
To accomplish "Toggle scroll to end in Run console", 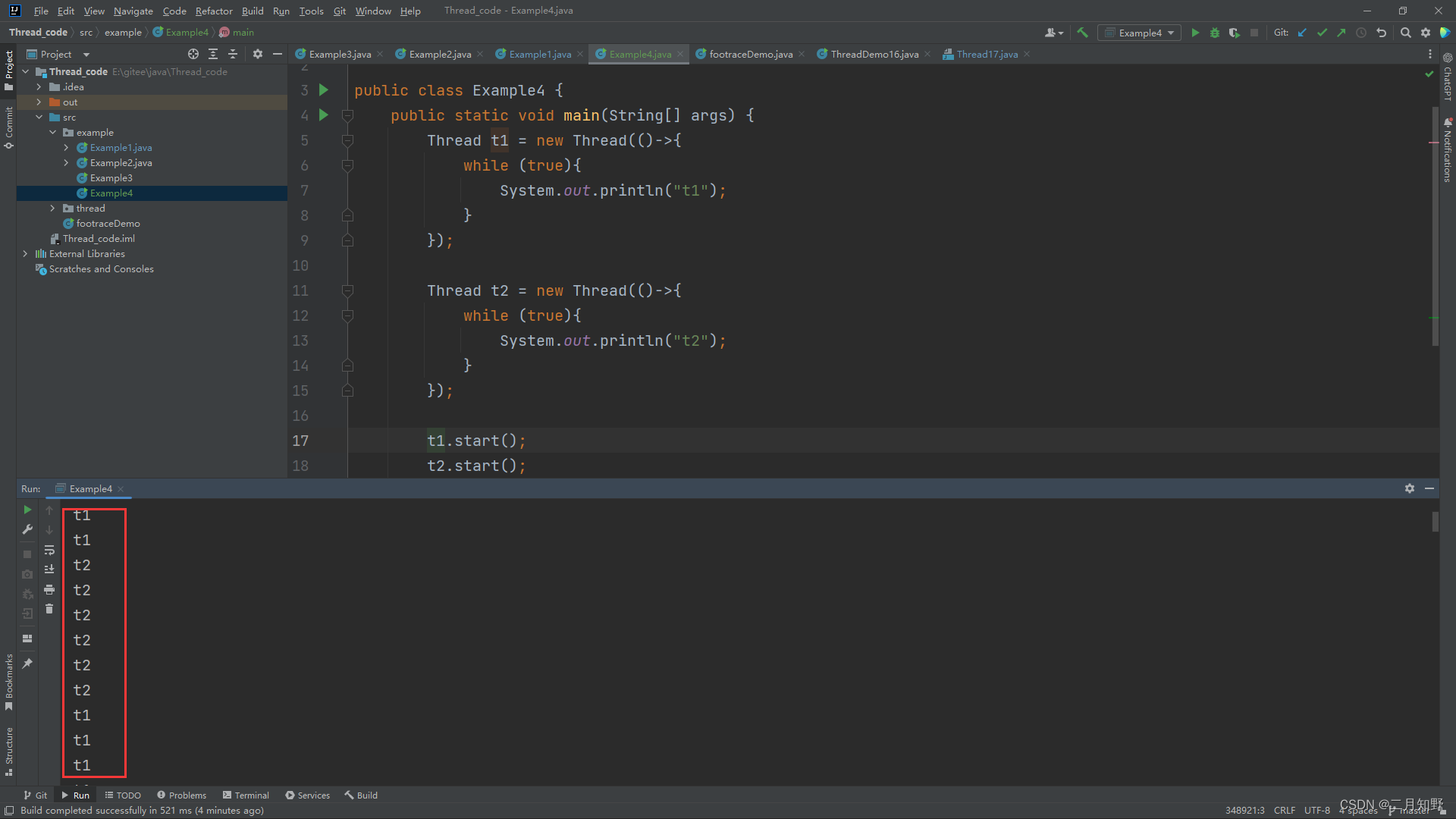I will 49,570.
